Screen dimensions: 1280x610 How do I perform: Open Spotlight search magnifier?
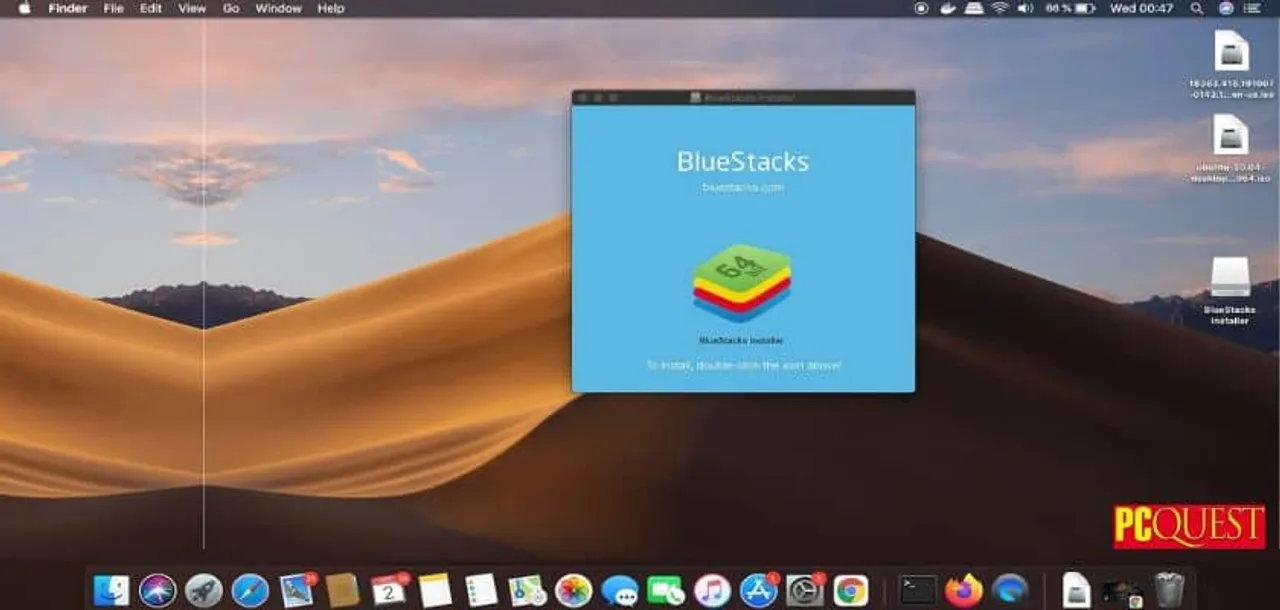click(x=1197, y=8)
